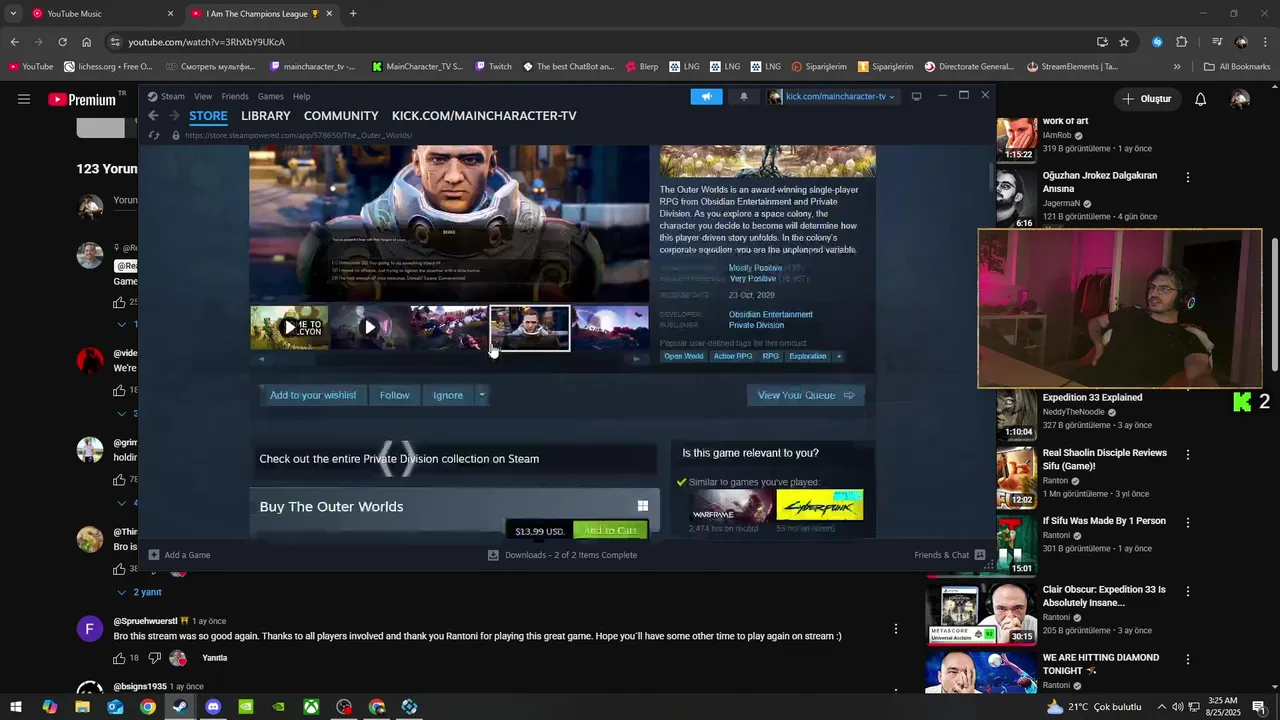
Task: Select the highlighted character screenshot thumbnail
Action: (530, 328)
